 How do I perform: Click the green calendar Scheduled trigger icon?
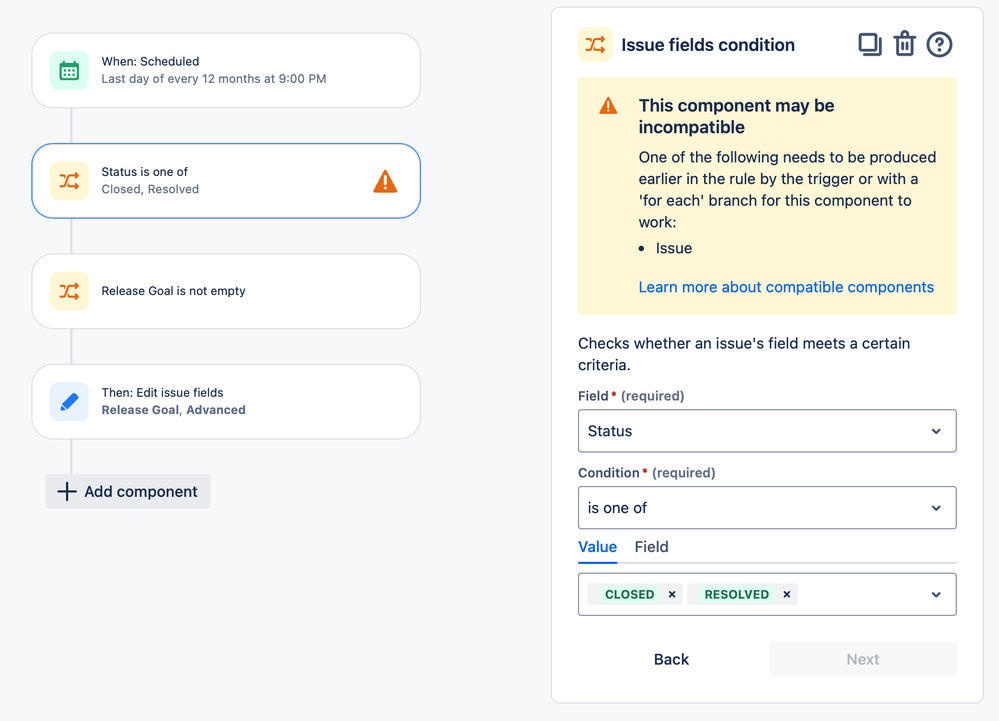coord(69,70)
